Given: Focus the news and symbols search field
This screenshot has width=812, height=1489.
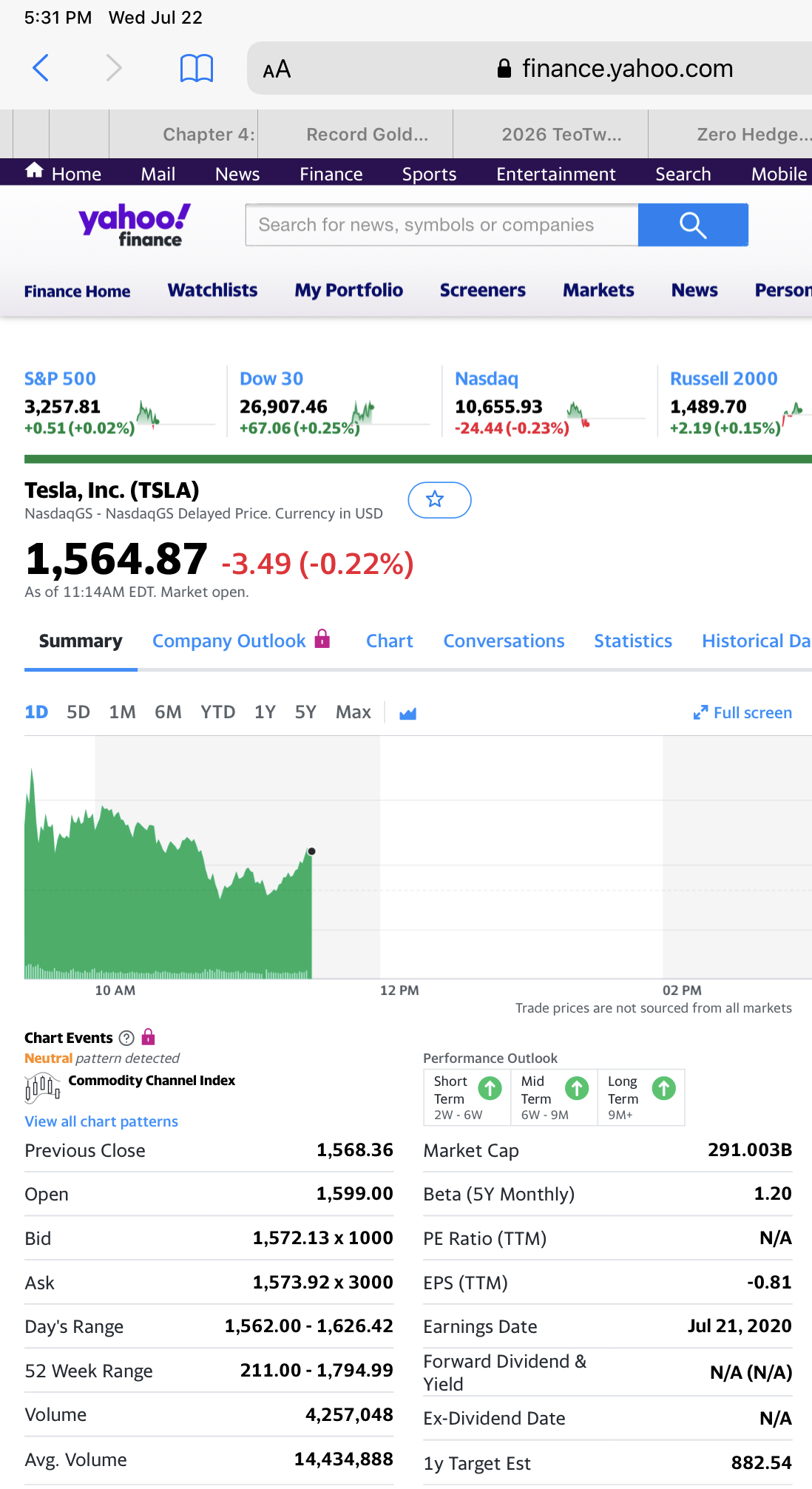Looking at the screenshot, I should pos(441,225).
